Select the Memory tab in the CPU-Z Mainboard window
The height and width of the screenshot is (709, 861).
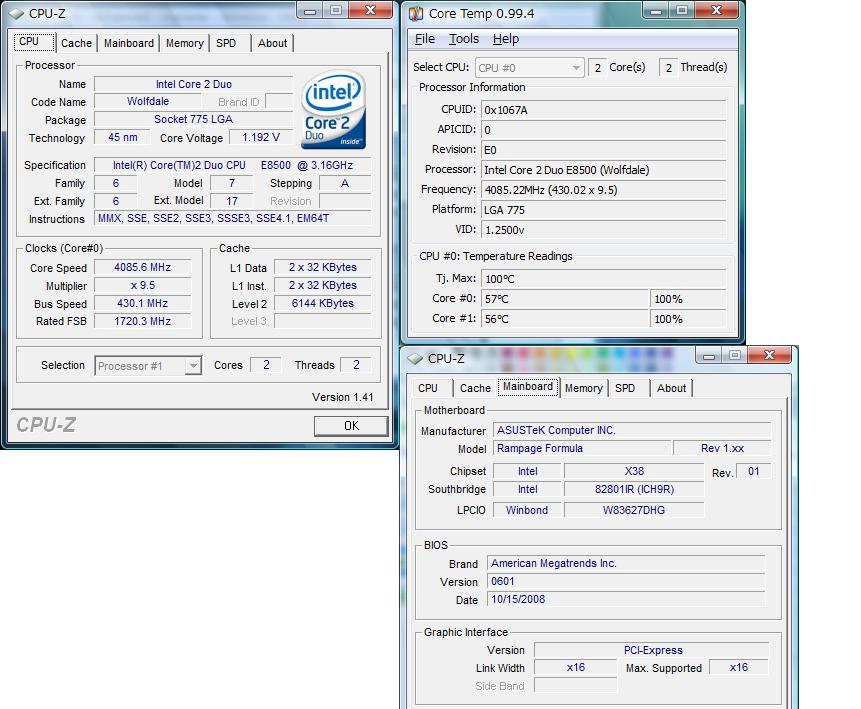pyautogui.click(x=584, y=388)
